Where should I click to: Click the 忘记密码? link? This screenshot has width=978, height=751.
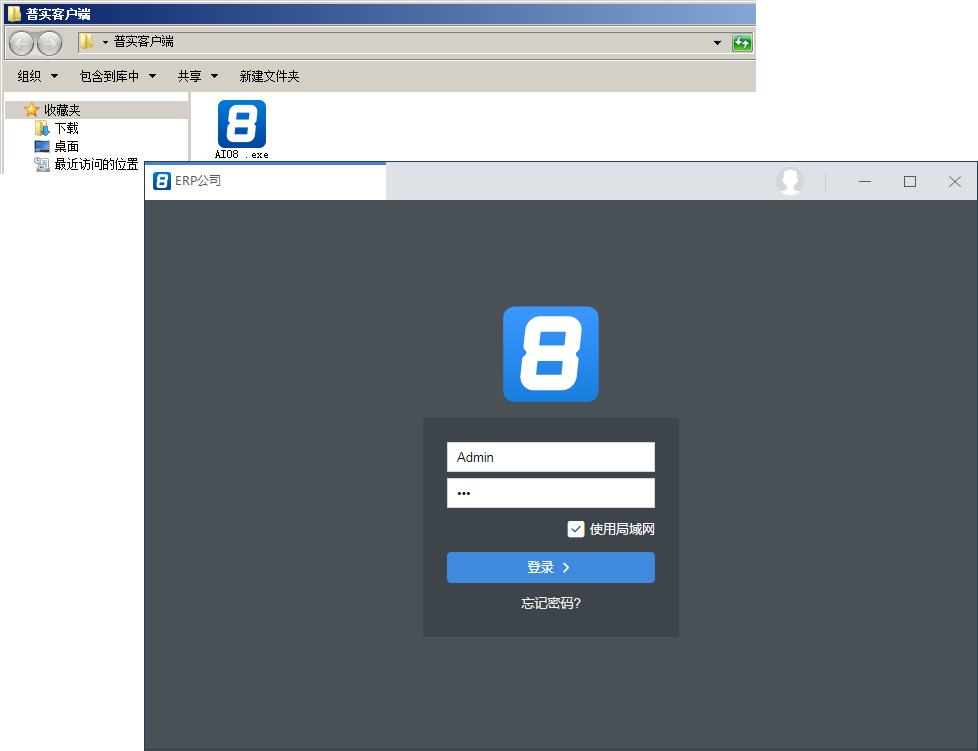[x=550, y=603]
